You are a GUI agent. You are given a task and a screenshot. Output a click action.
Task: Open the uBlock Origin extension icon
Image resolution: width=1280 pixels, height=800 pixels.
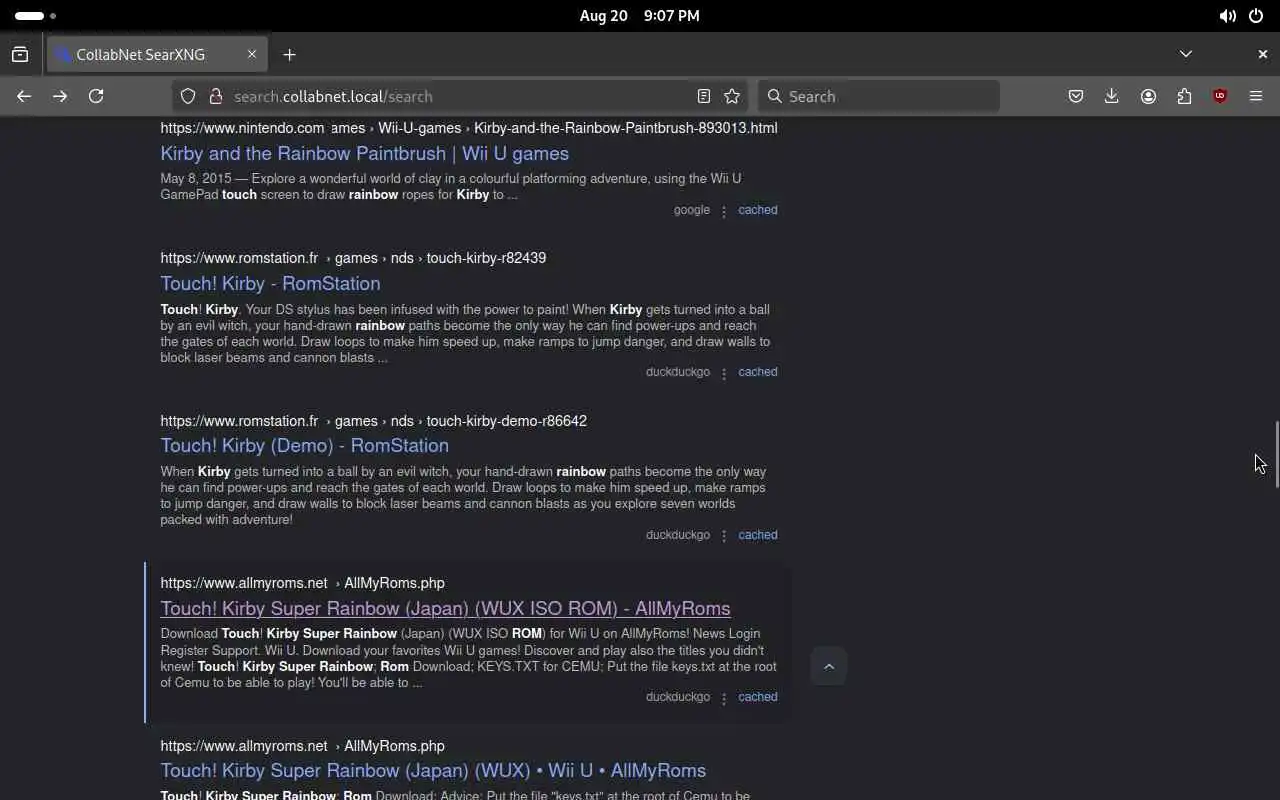tap(1220, 96)
